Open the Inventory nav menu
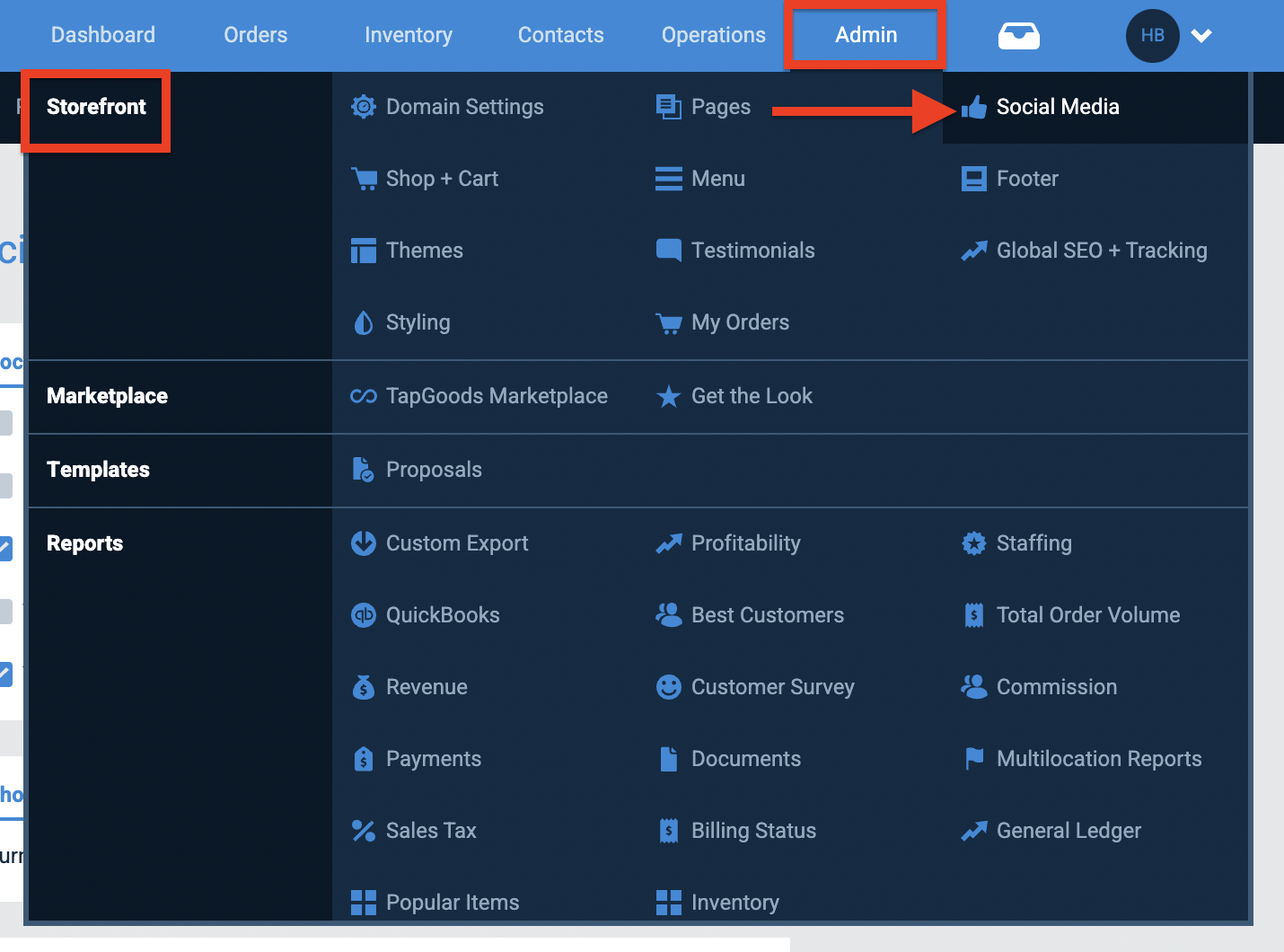1284x952 pixels. pos(409,35)
